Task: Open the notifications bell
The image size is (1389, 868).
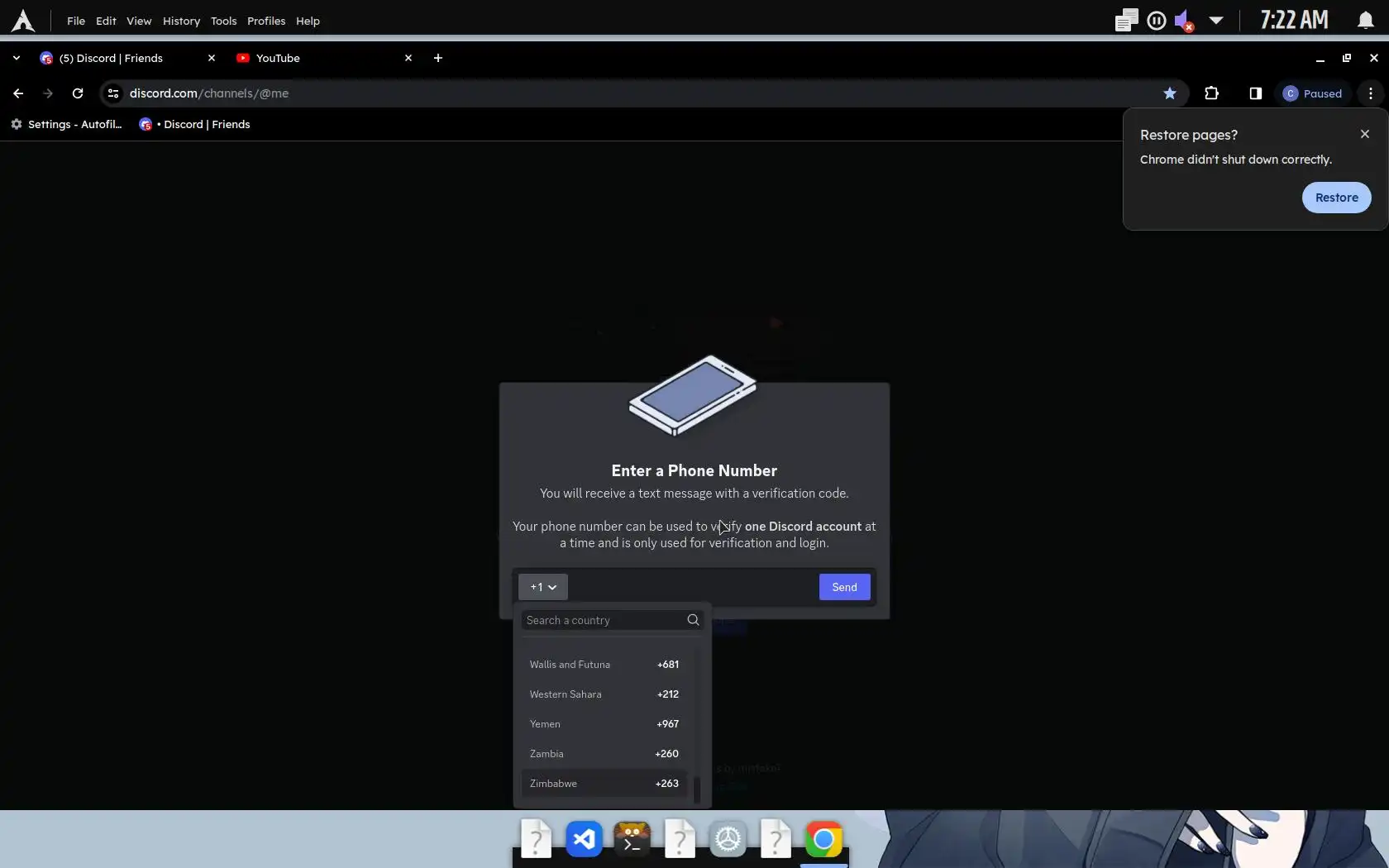Action: point(1365,21)
